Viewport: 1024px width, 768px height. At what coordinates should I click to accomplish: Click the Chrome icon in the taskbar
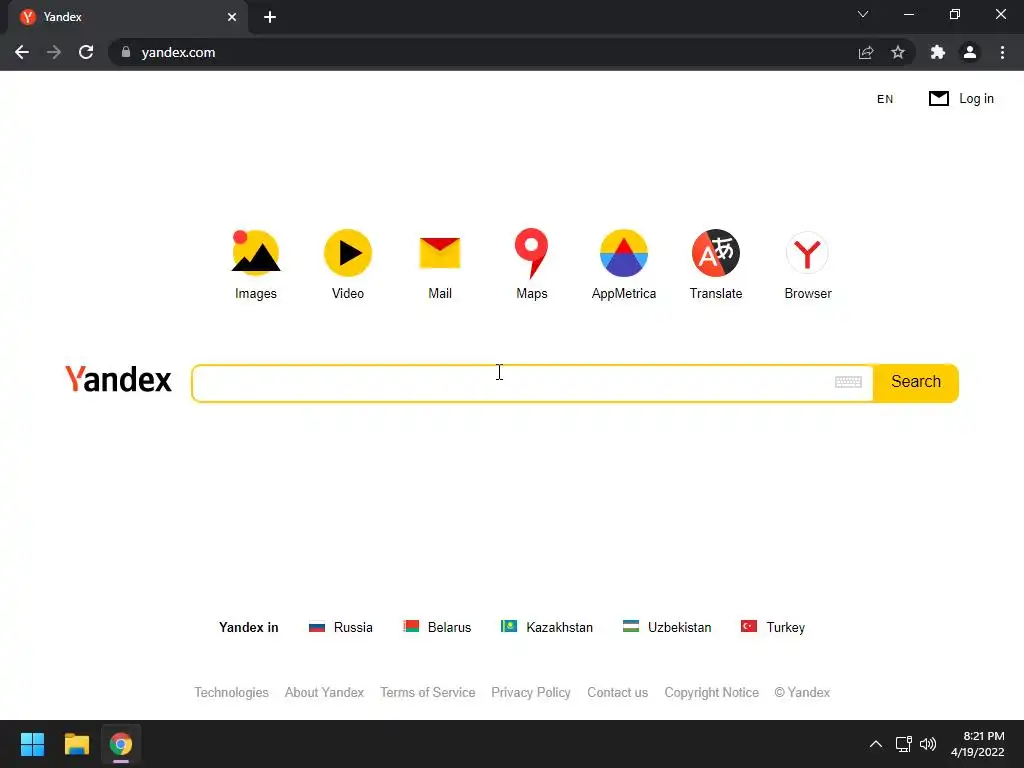[x=121, y=744]
